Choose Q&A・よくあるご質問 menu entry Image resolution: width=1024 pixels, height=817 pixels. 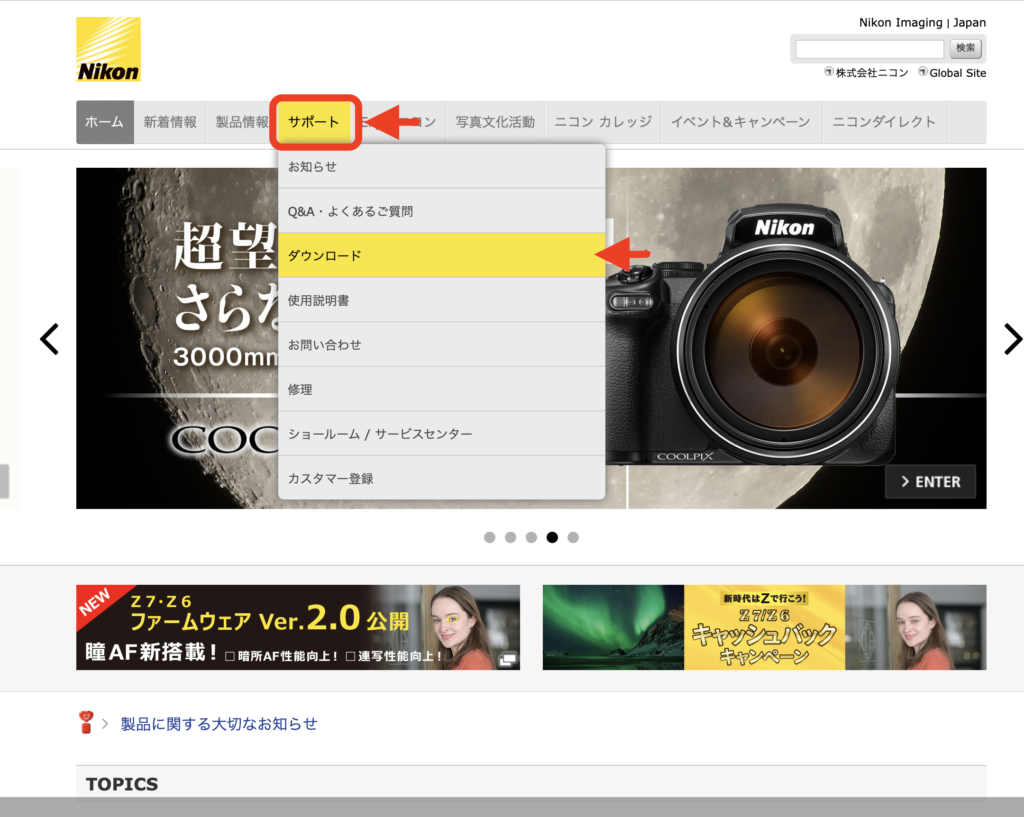441,211
